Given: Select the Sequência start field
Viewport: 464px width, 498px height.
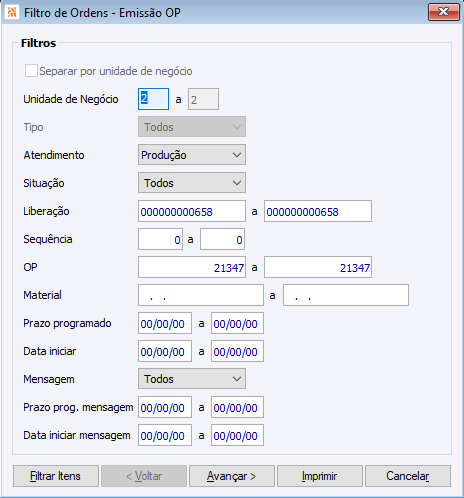Looking at the screenshot, I should [x=160, y=239].
